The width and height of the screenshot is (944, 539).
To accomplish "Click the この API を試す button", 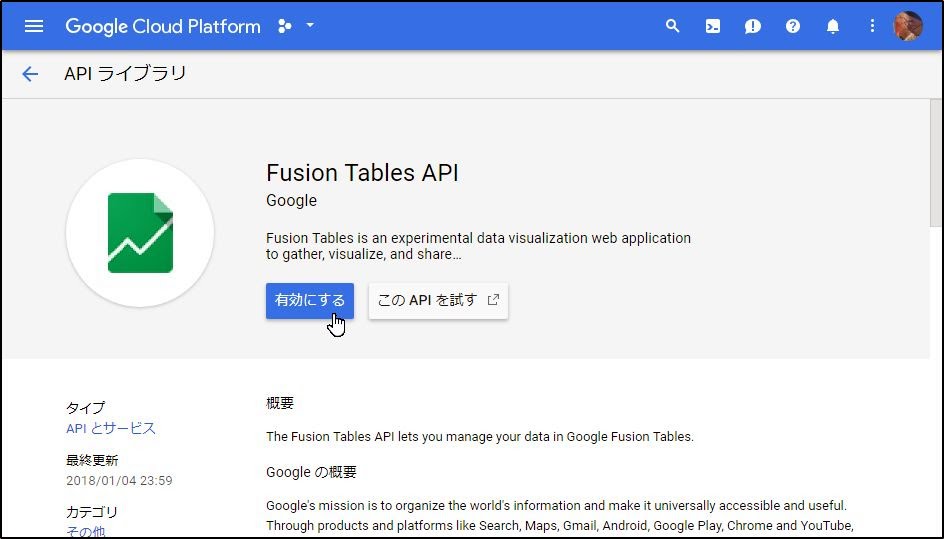I will 428,300.
